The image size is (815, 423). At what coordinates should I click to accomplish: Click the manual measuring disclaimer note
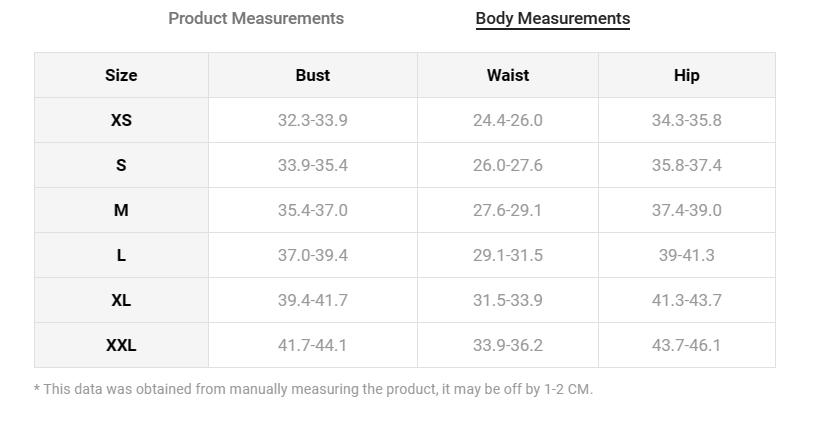313,389
